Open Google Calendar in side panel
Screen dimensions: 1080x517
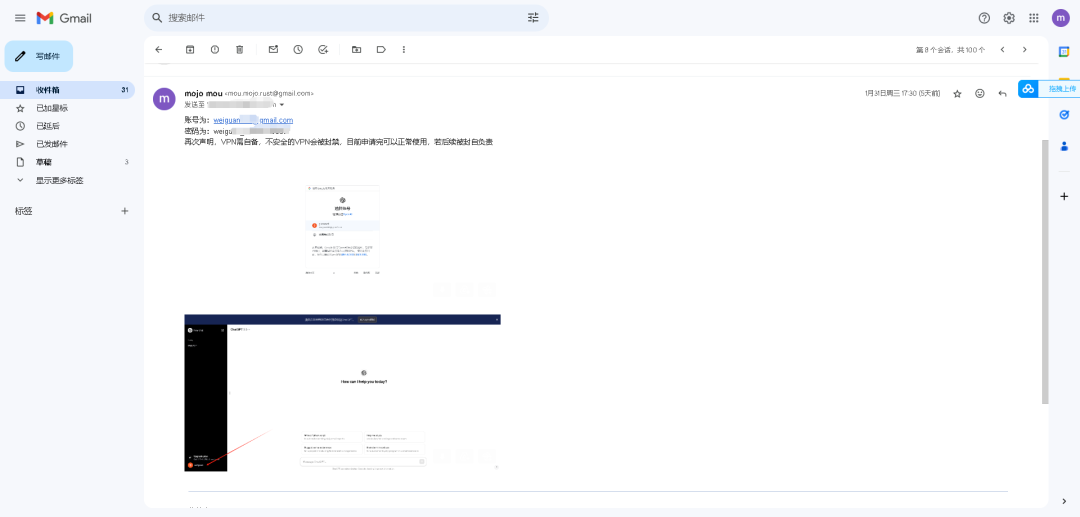pyautogui.click(x=1064, y=52)
